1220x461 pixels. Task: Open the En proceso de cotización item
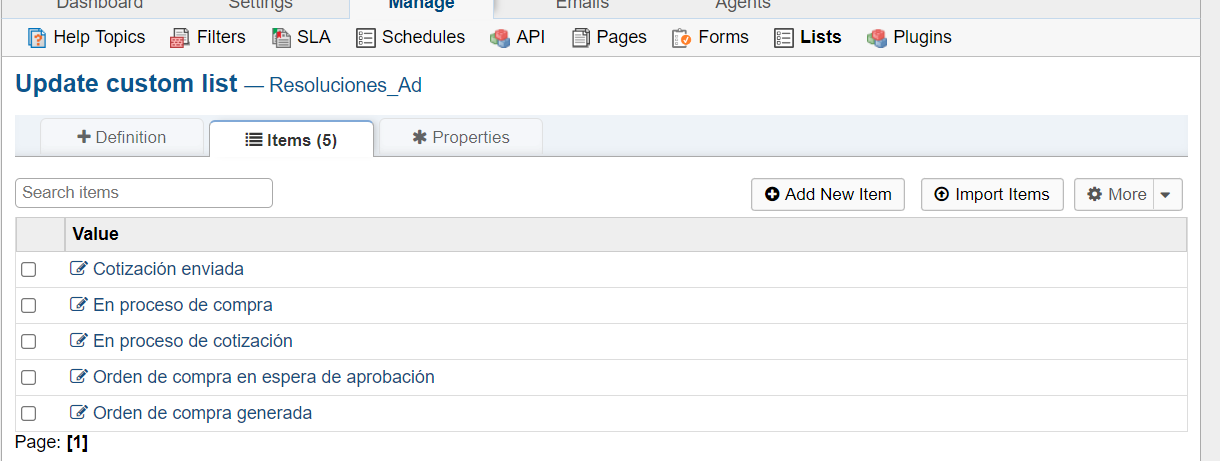coord(192,341)
